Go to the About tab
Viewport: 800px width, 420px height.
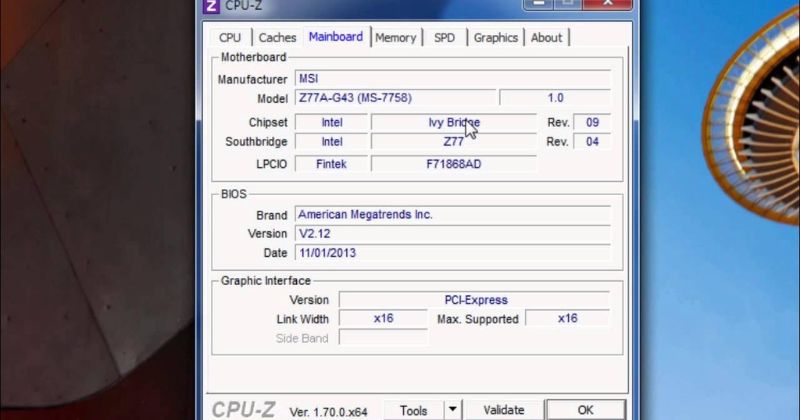point(546,37)
